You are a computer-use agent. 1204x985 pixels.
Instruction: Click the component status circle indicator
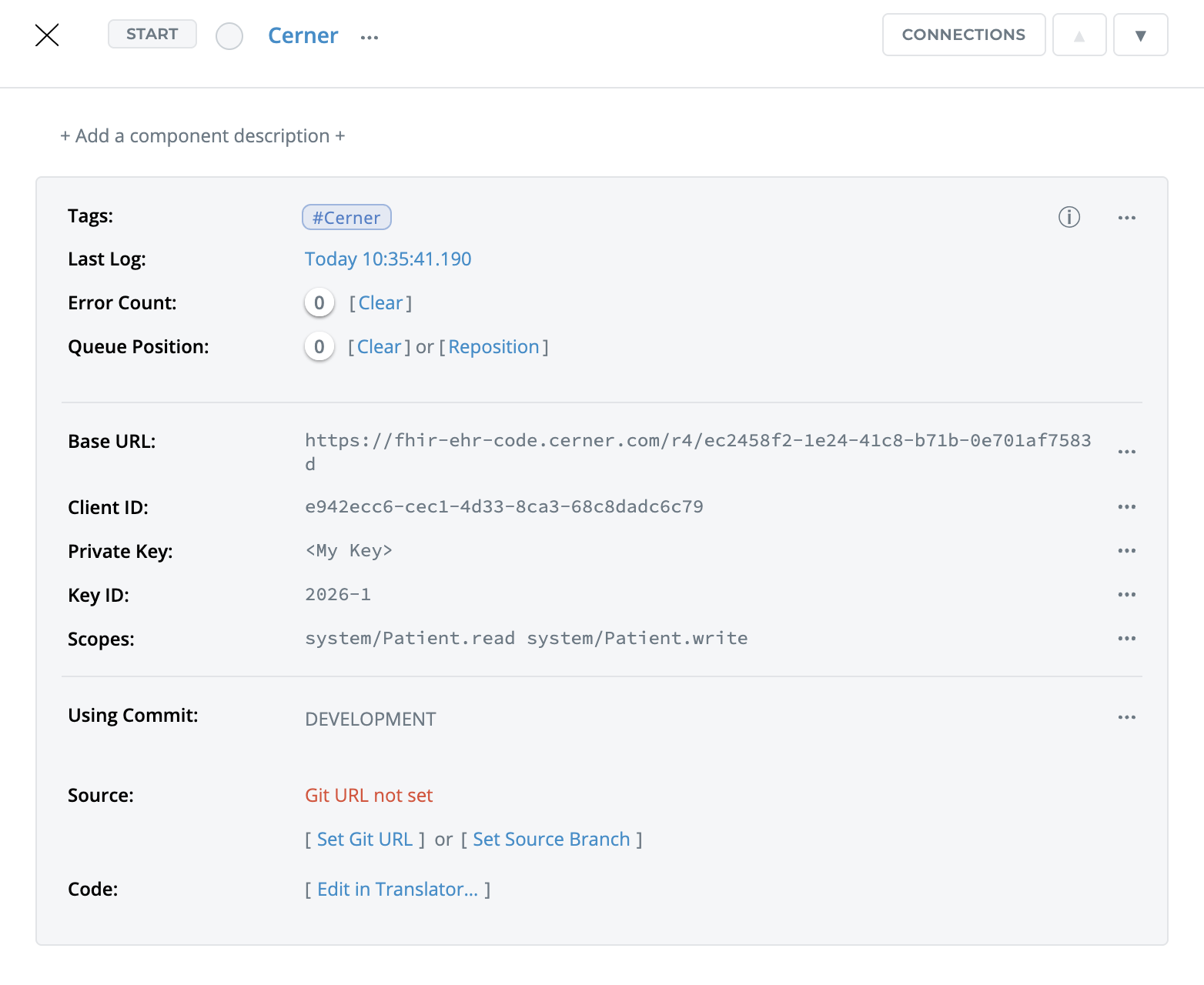(x=229, y=36)
